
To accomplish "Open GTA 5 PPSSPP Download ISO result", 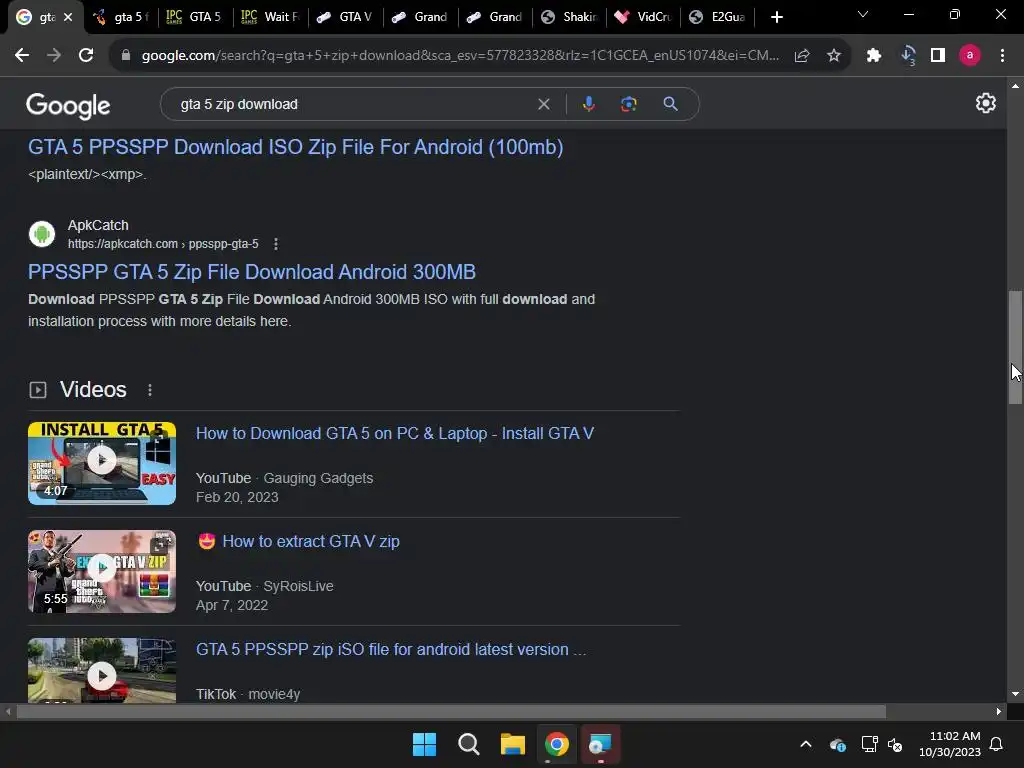I will tap(295, 147).
